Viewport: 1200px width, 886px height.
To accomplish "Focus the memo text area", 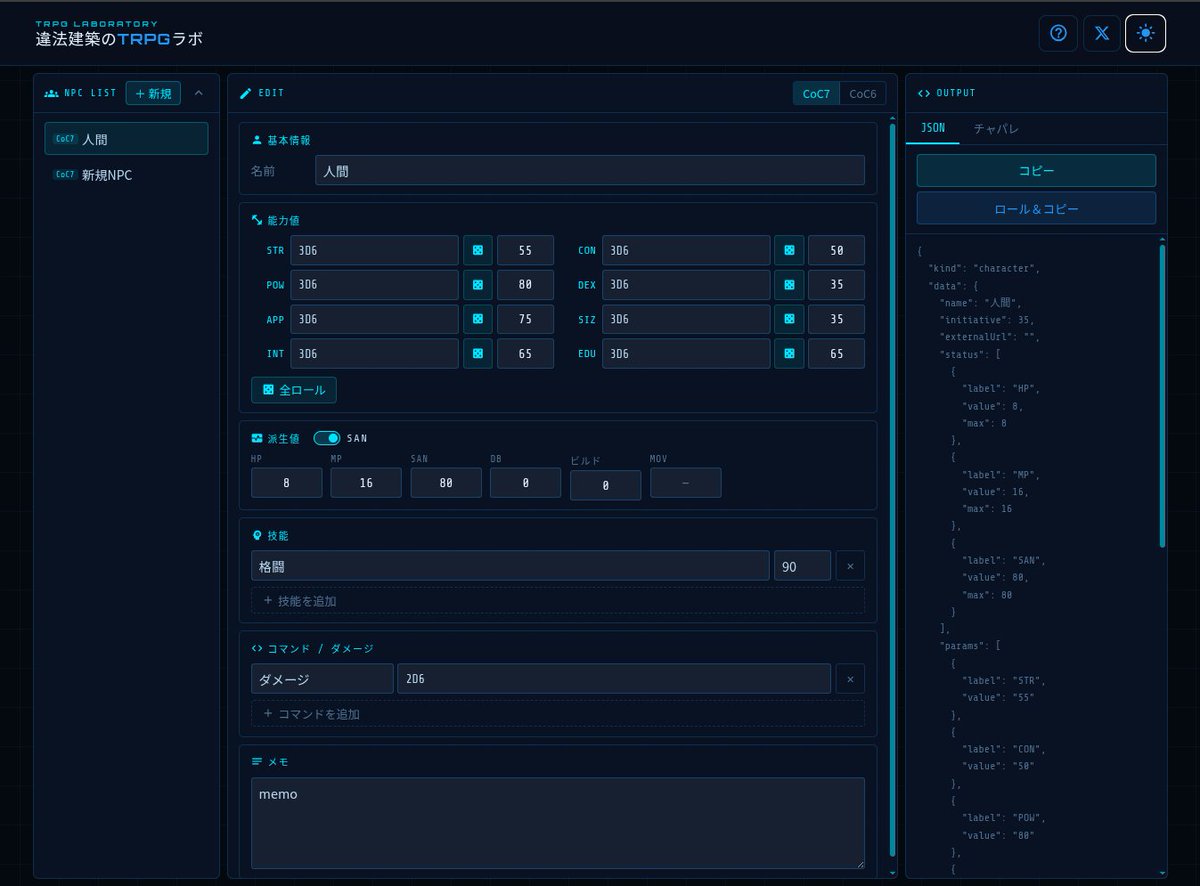I will (x=558, y=823).
